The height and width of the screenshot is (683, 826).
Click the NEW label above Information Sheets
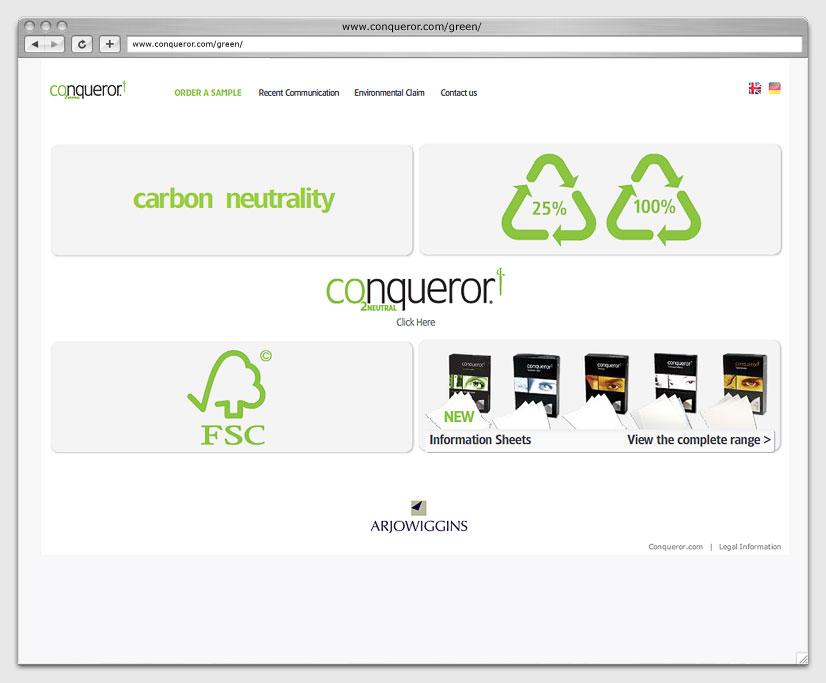(459, 417)
